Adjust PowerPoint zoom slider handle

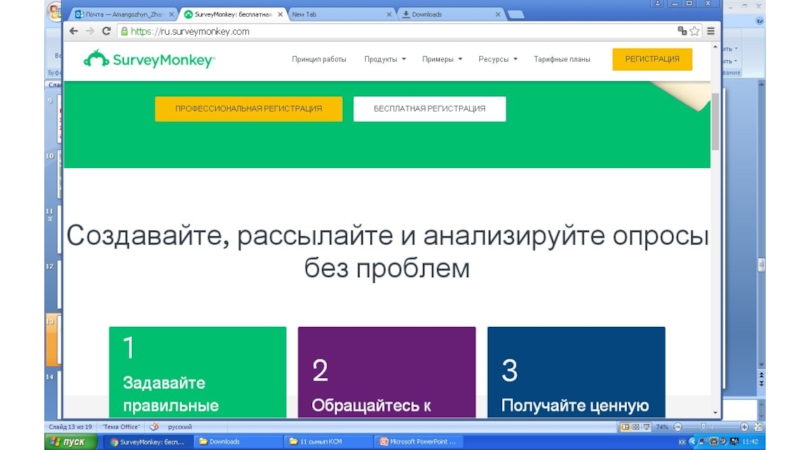[704, 427]
